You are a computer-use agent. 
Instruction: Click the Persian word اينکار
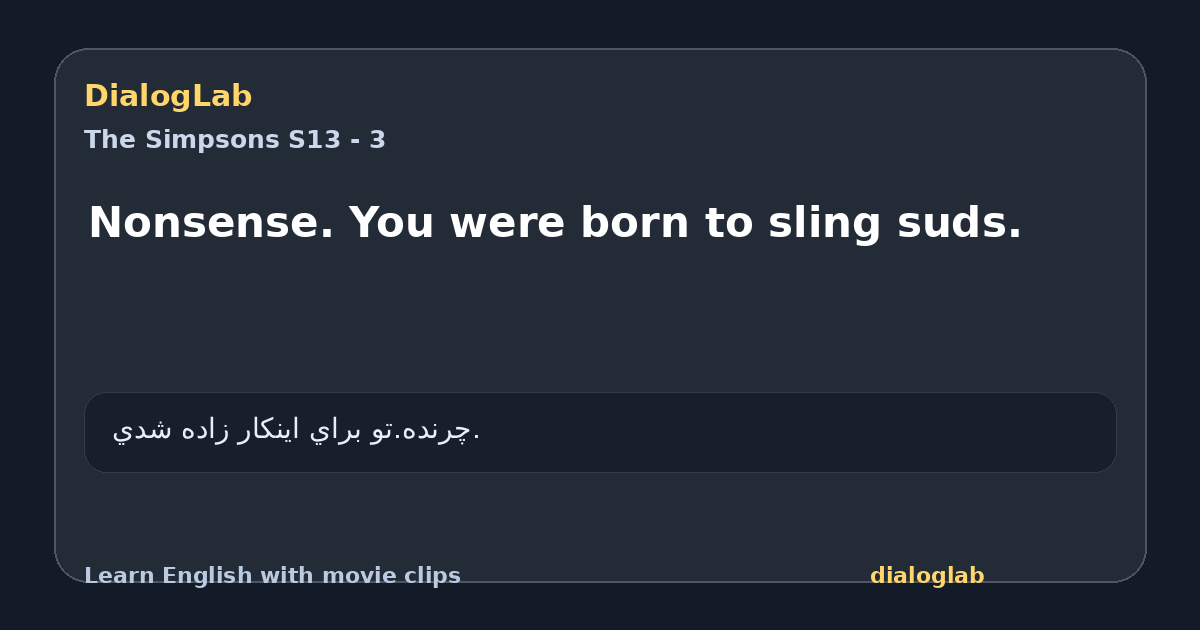(x=268, y=430)
